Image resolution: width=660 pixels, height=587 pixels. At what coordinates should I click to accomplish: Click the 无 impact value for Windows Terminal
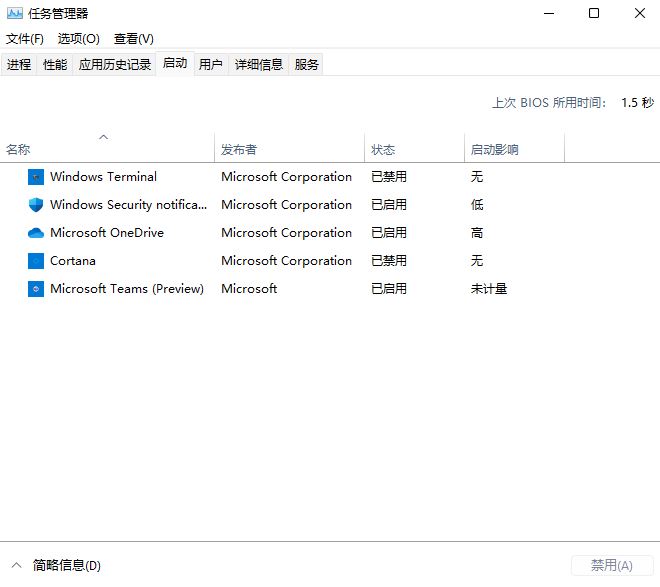point(477,177)
